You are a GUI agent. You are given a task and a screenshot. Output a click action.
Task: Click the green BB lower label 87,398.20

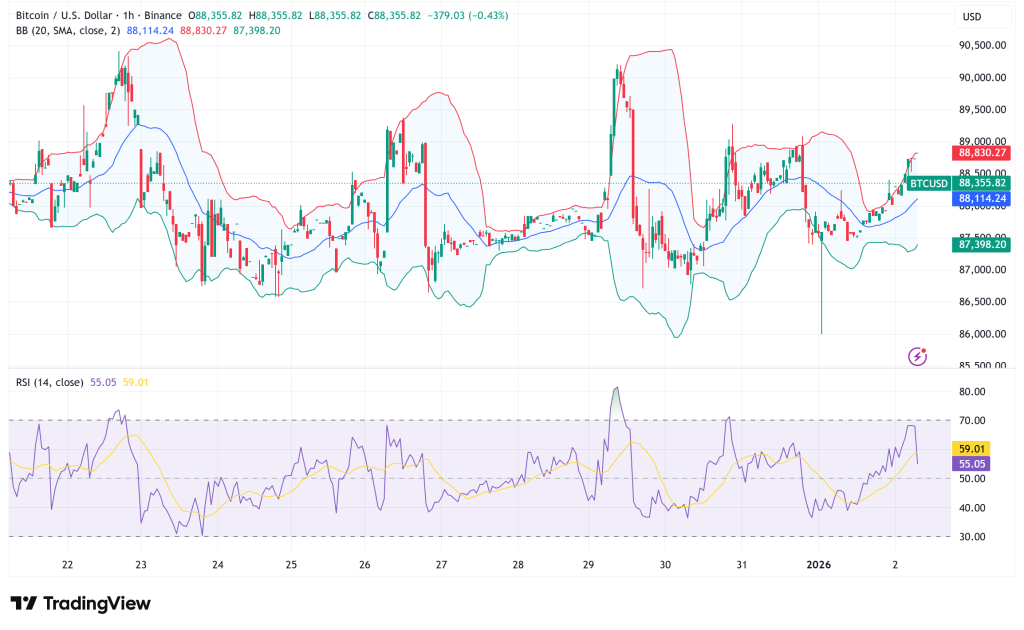pos(983,243)
